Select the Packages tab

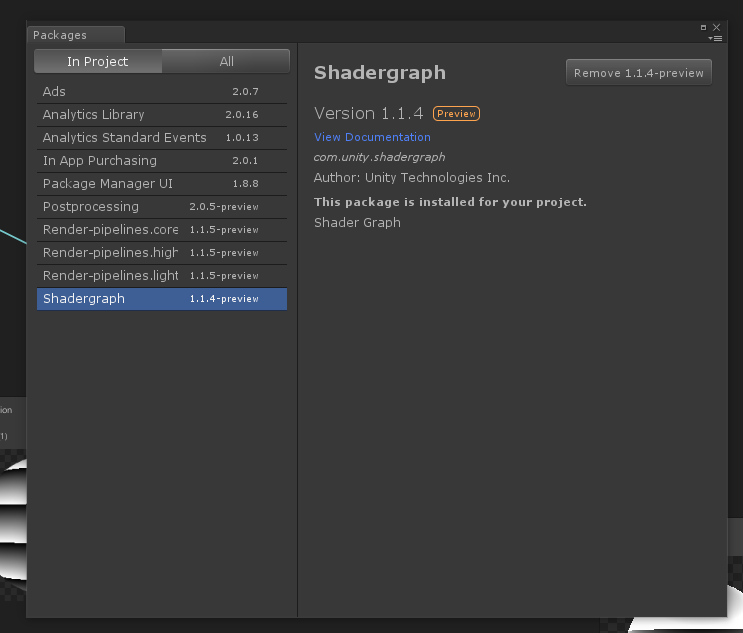tap(76, 35)
